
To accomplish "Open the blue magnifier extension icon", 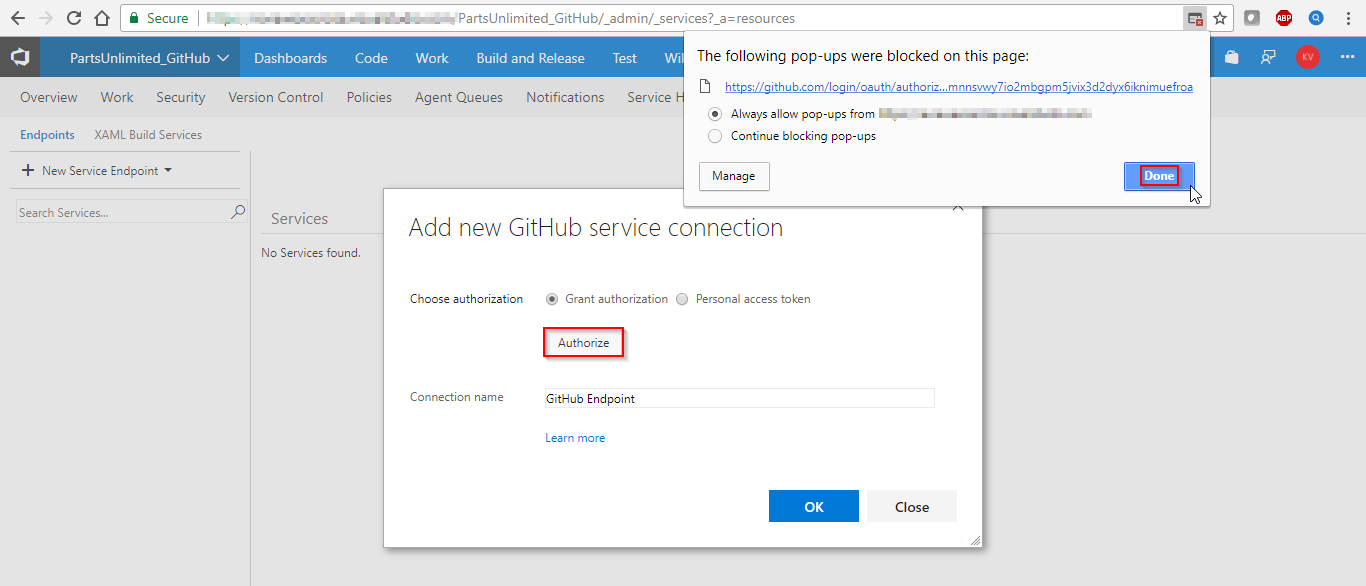I will pyautogui.click(x=1316, y=18).
